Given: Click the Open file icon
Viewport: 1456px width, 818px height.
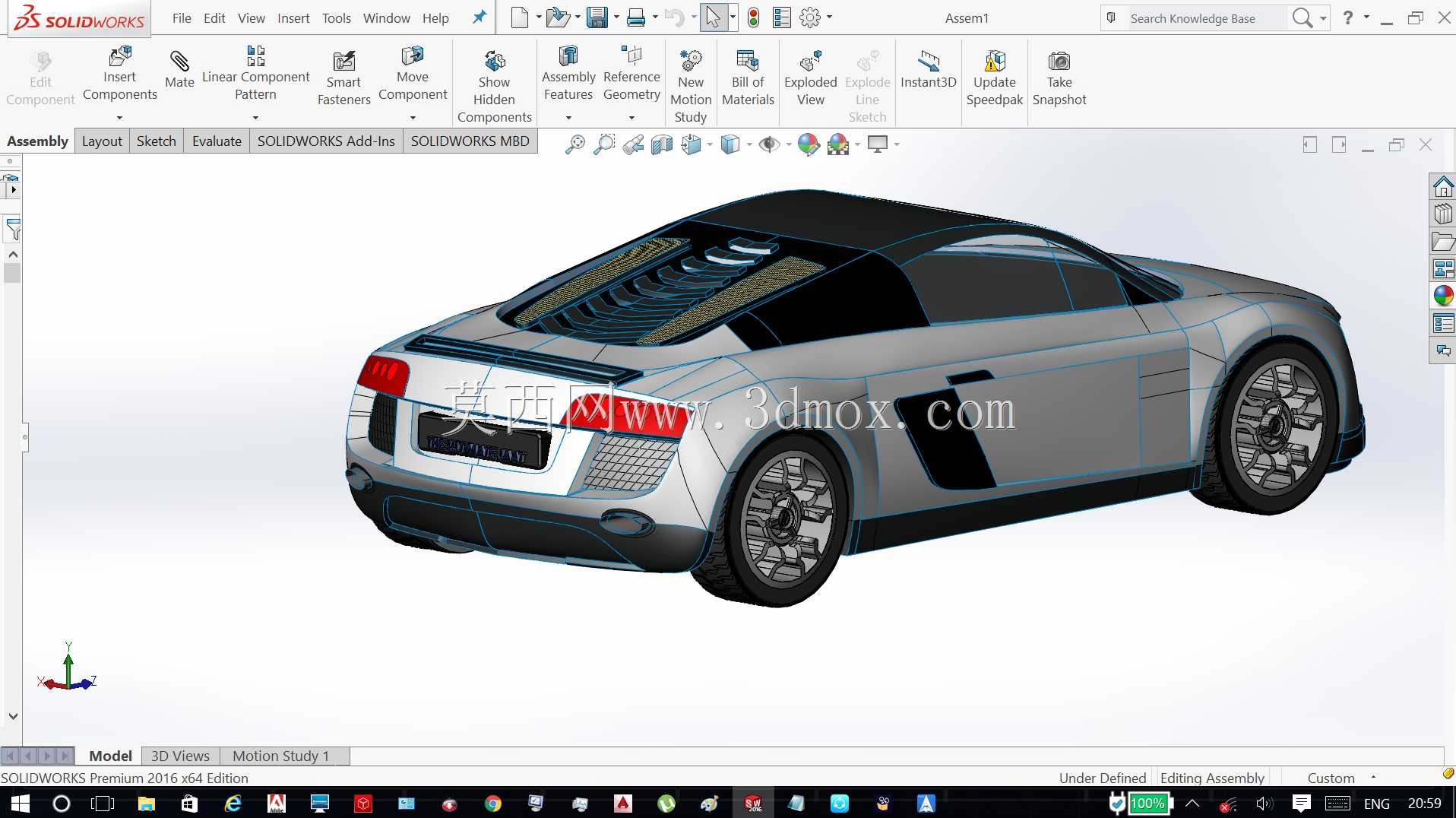Looking at the screenshot, I should [x=558, y=17].
